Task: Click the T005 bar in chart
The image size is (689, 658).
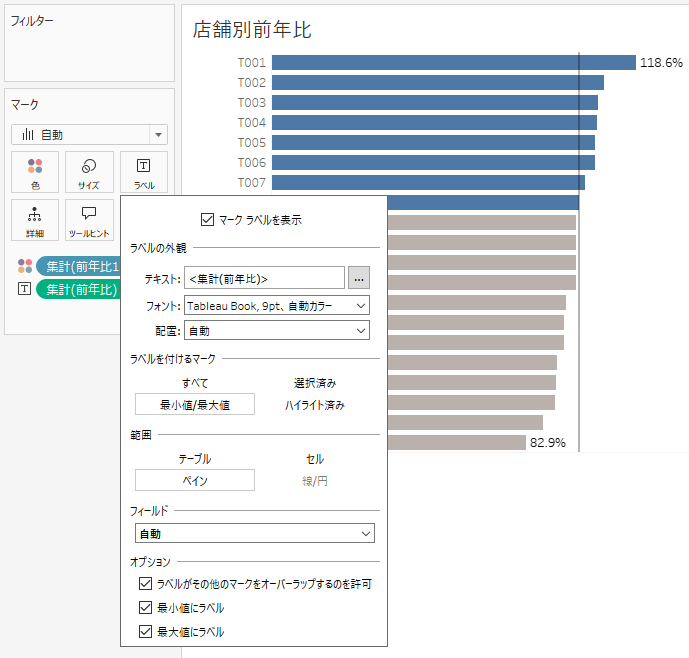Action: tap(433, 142)
